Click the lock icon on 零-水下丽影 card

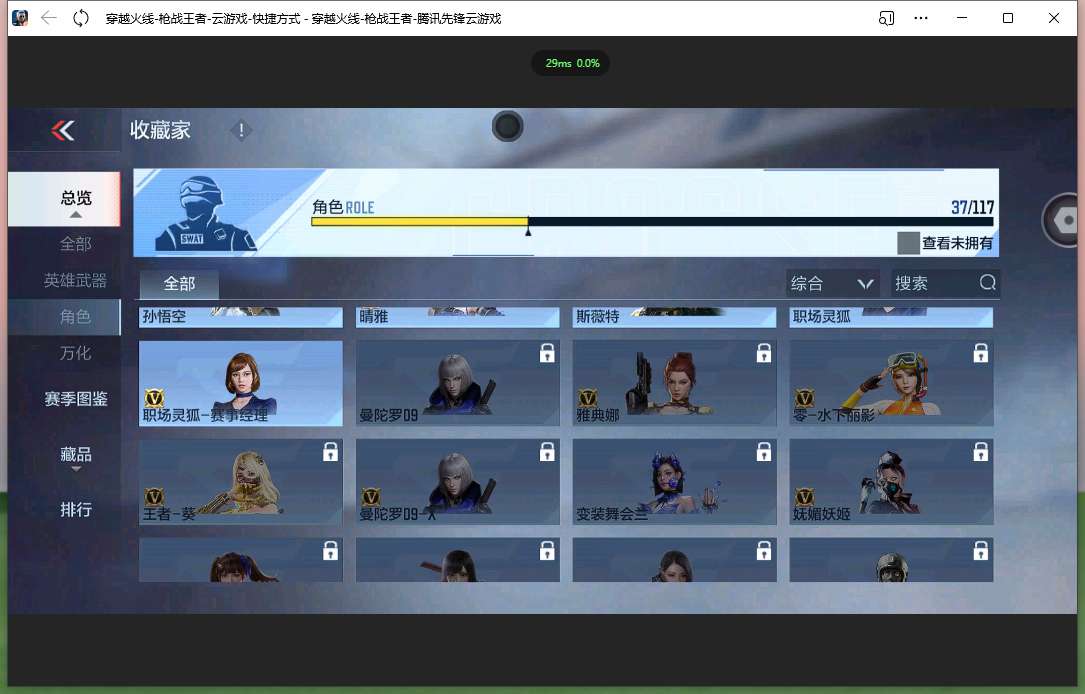tap(981, 353)
